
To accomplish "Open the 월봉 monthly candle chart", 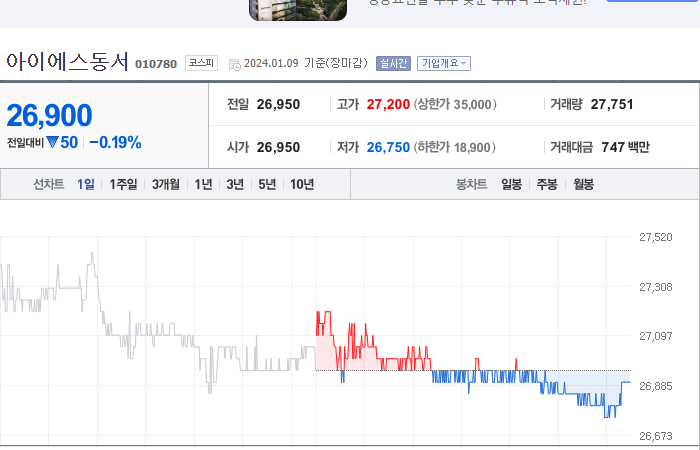I will (x=583, y=184).
